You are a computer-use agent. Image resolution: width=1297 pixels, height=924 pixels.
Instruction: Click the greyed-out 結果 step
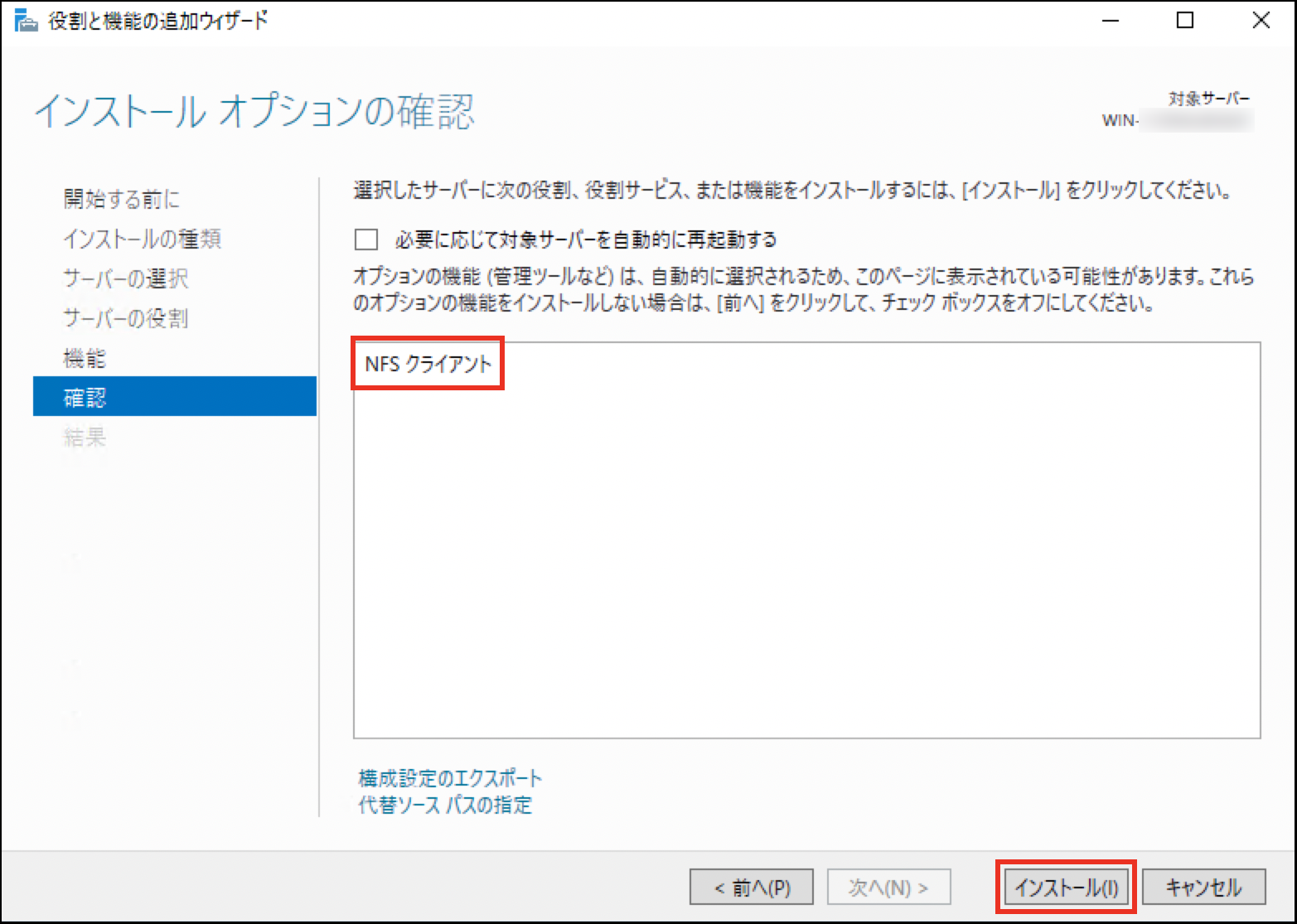(85, 437)
